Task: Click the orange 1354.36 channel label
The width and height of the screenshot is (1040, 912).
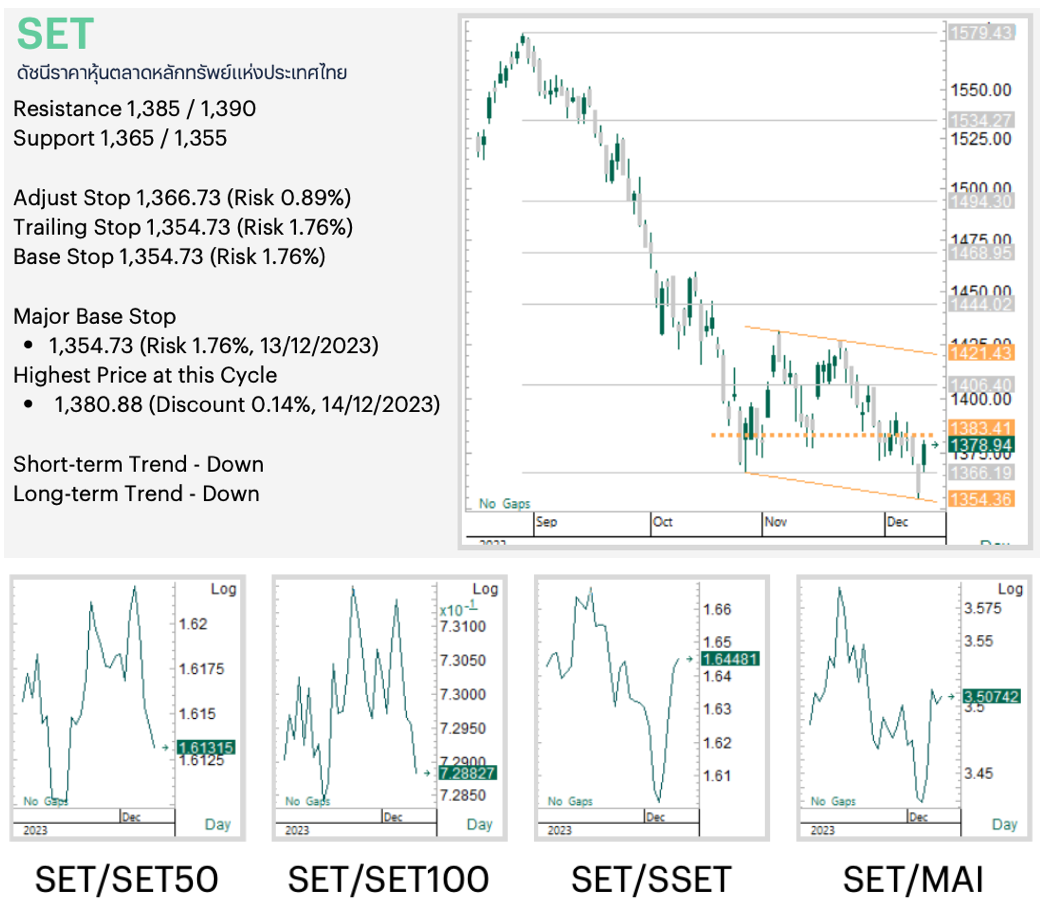Action: coord(980,499)
